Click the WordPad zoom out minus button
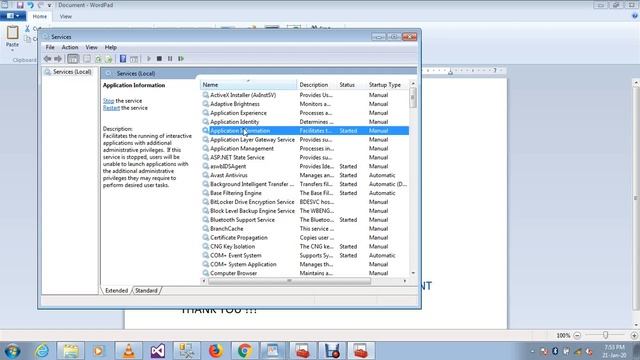This screenshot has height=360, width=640. [x=577, y=336]
